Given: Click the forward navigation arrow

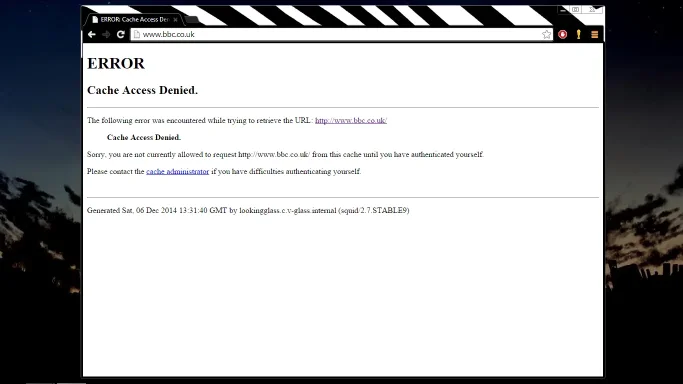Looking at the screenshot, I should point(106,34).
